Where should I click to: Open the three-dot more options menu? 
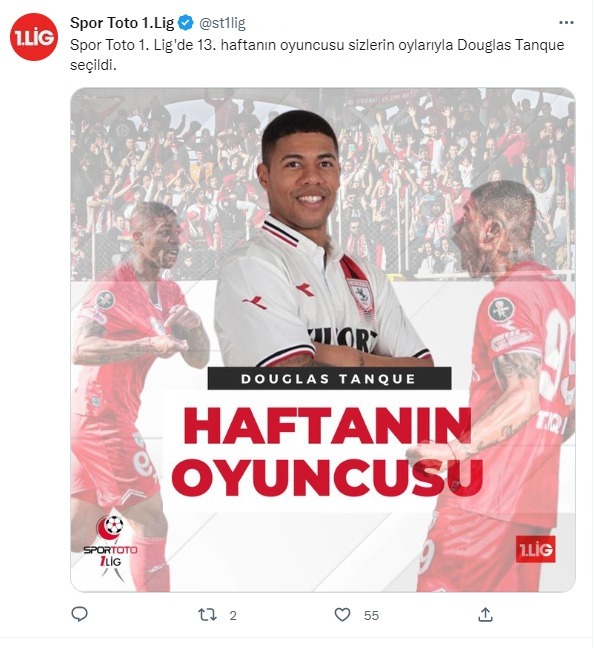pos(566,23)
